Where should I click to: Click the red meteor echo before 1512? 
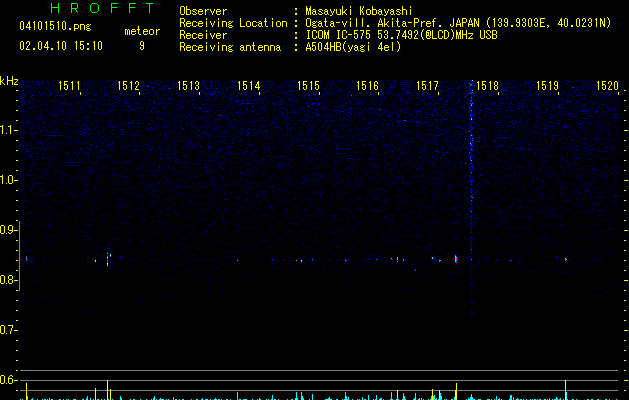click(x=108, y=260)
